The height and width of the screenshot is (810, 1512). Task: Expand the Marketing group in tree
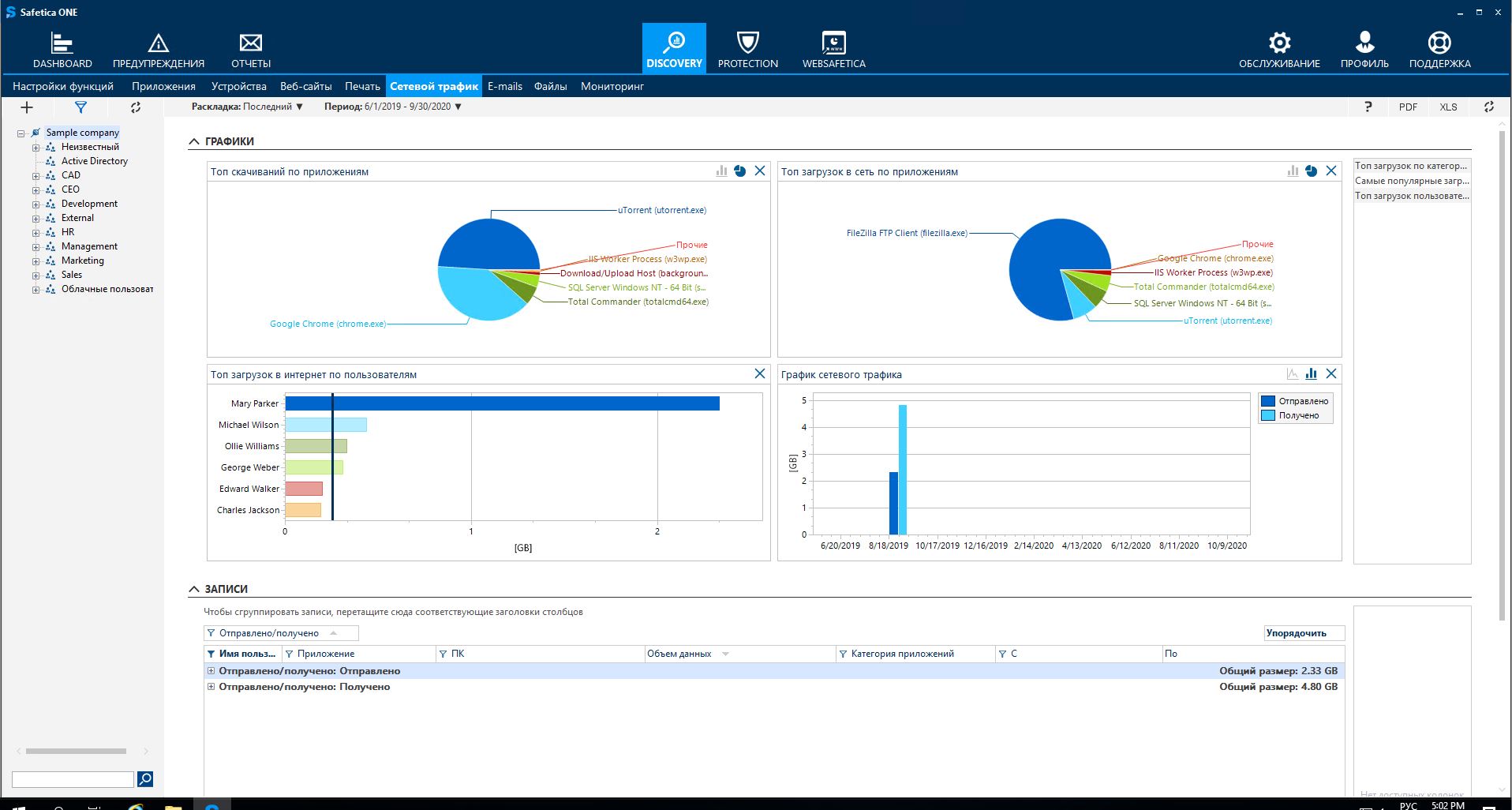[x=36, y=261]
